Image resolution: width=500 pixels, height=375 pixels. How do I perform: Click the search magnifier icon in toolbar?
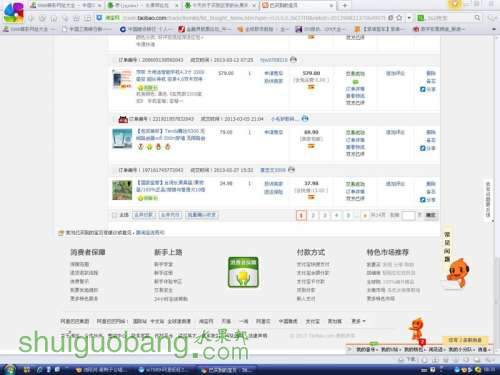(x=477, y=18)
